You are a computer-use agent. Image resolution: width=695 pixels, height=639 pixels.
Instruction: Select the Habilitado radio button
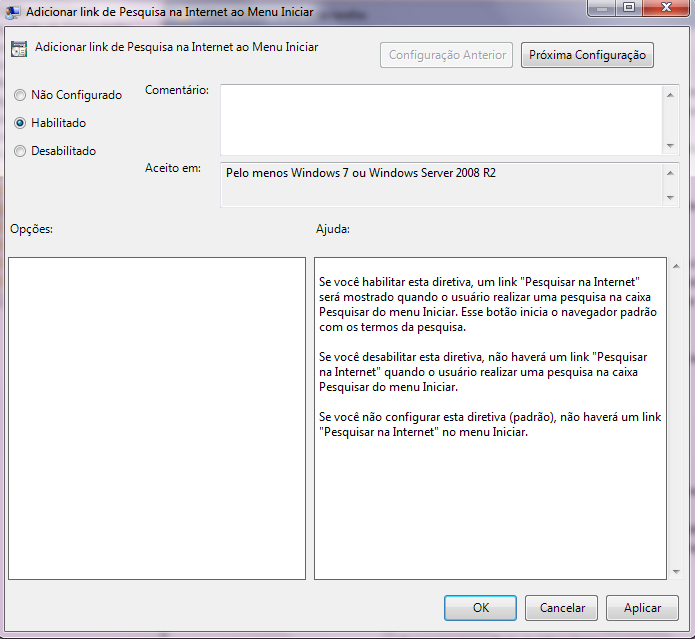point(20,123)
